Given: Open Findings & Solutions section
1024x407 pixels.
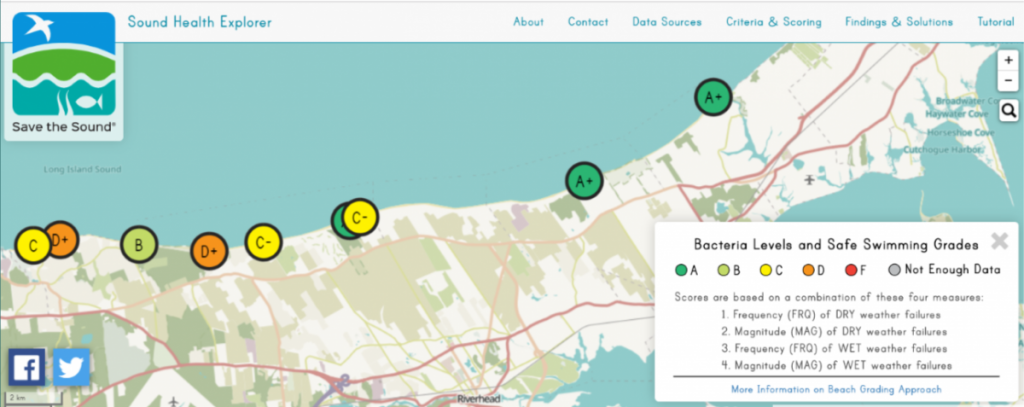Looking at the screenshot, I should [898, 22].
